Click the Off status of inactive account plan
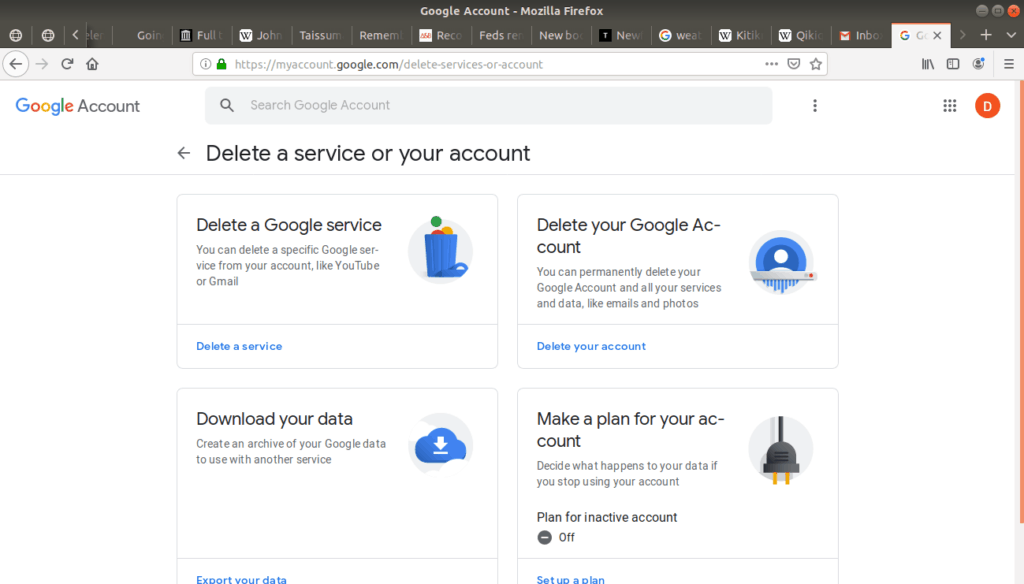1024x584 pixels. click(556, 537)
